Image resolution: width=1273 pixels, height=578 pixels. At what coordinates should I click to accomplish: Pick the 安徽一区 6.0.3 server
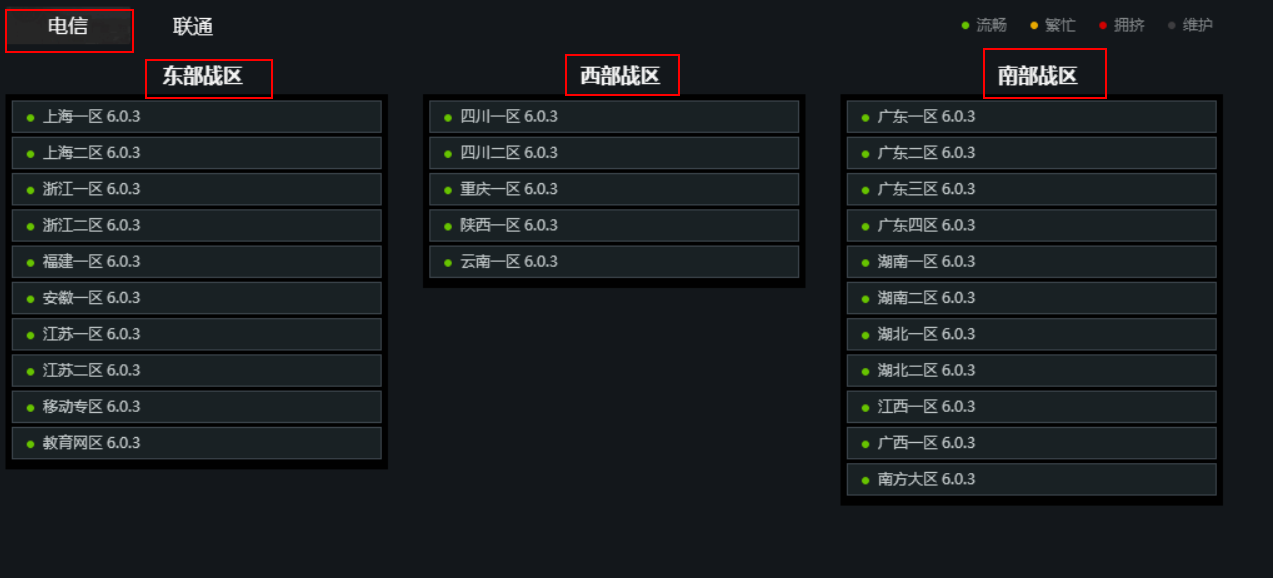tap(197, 298)
